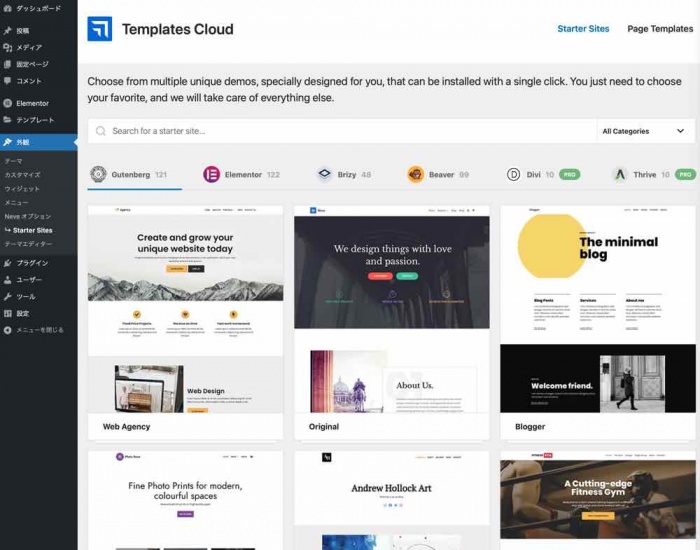The height and width of the screenshot is (550, 700).
Task: Click the Gutenberg builder logo
Action: [98, 174]
